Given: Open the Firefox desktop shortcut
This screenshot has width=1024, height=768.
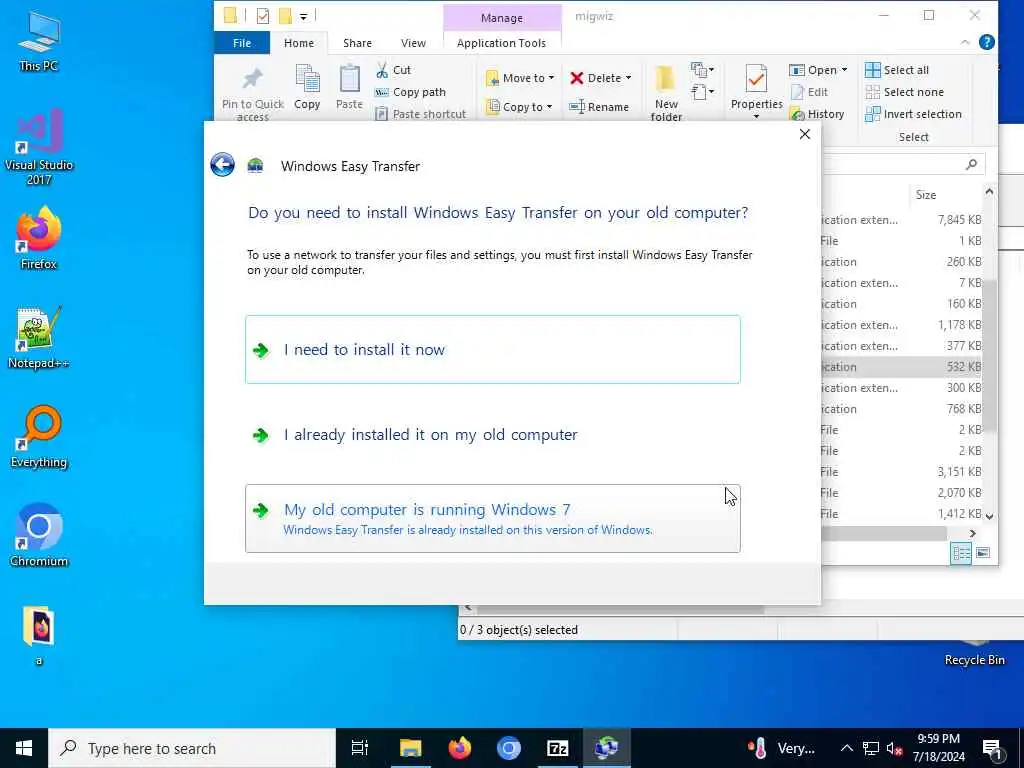Looking at the screenshot, I should point(39,238).
